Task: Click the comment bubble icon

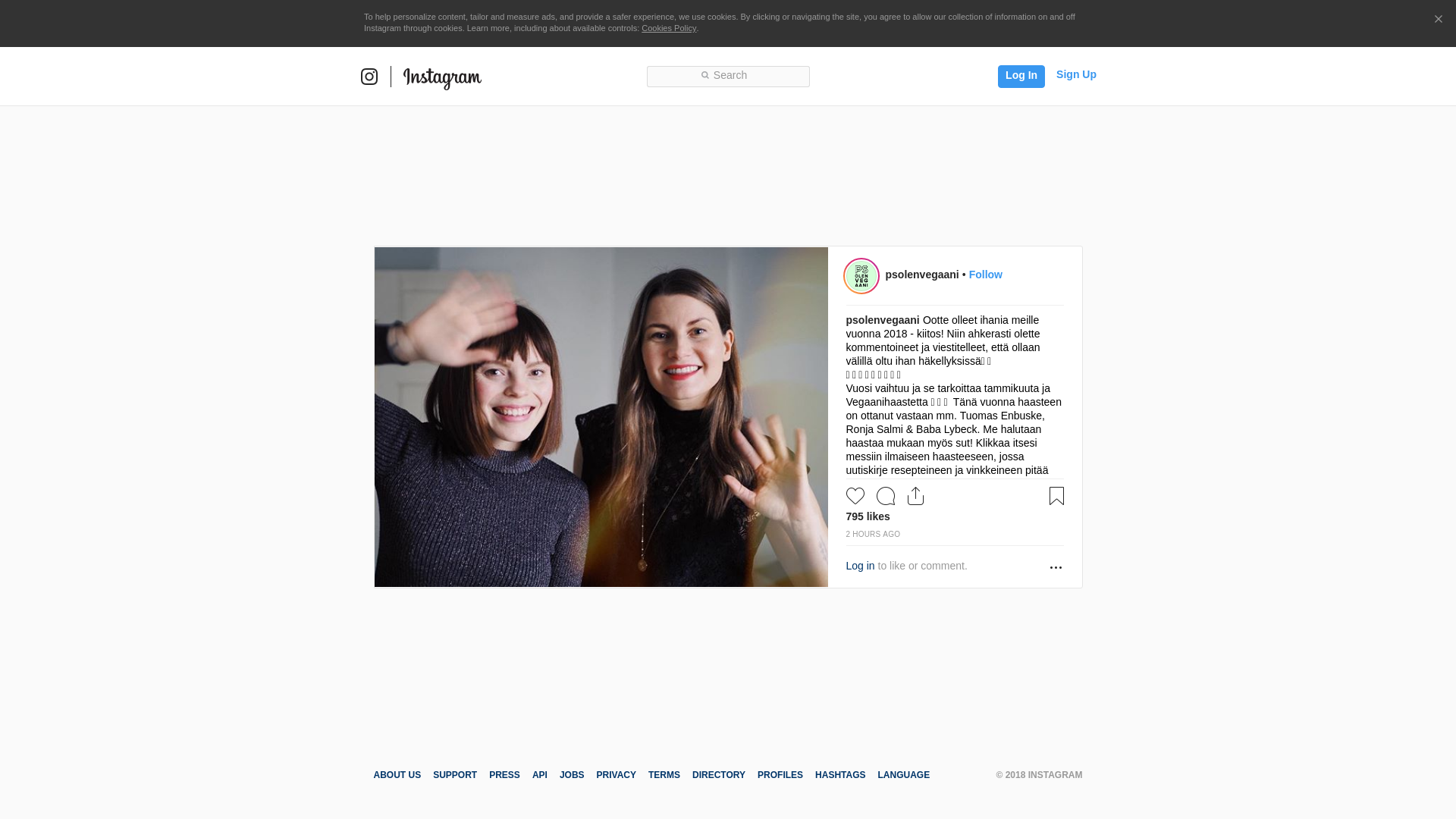Action: 885,496
